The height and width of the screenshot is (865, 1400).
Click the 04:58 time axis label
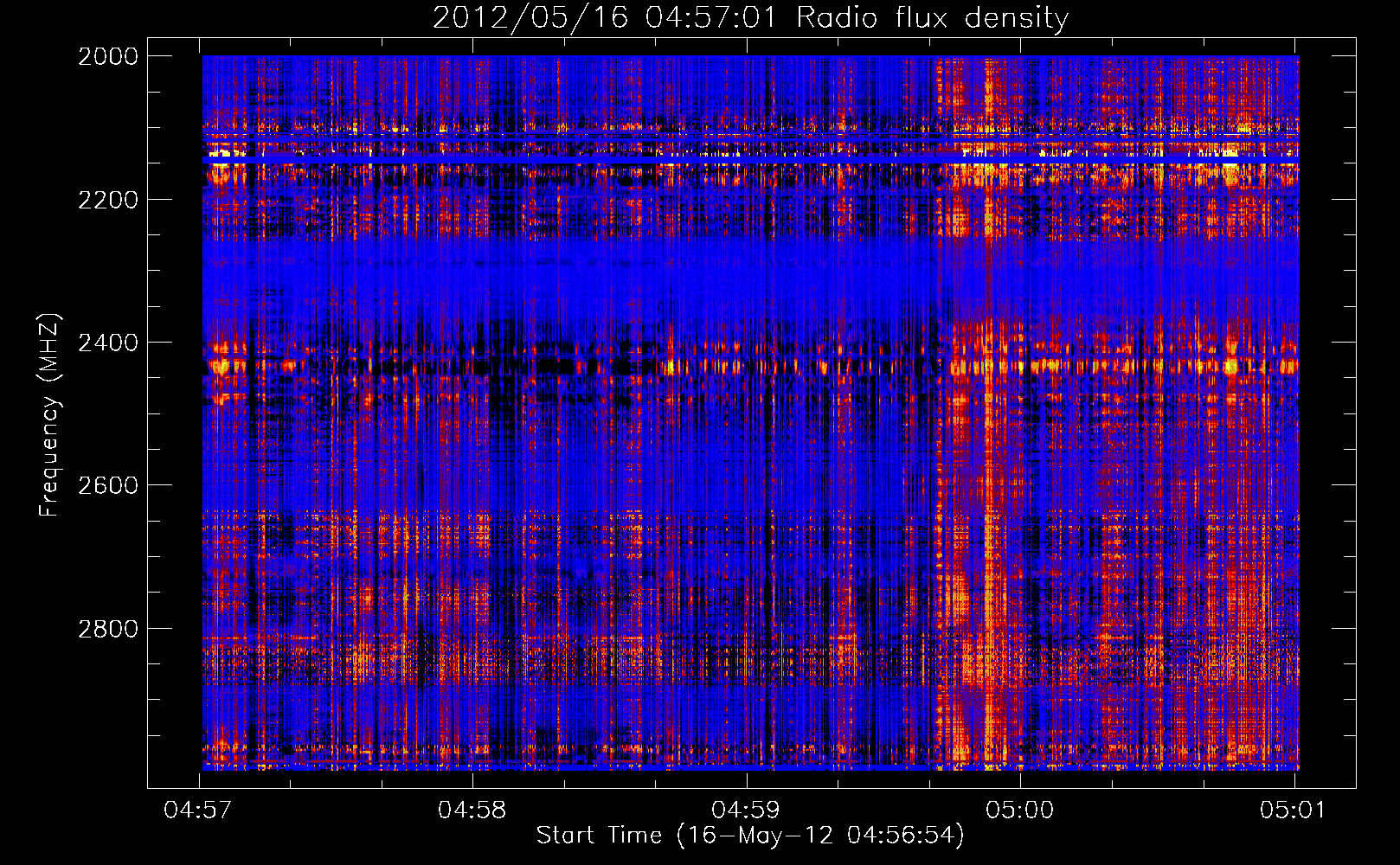click(472, 811)
